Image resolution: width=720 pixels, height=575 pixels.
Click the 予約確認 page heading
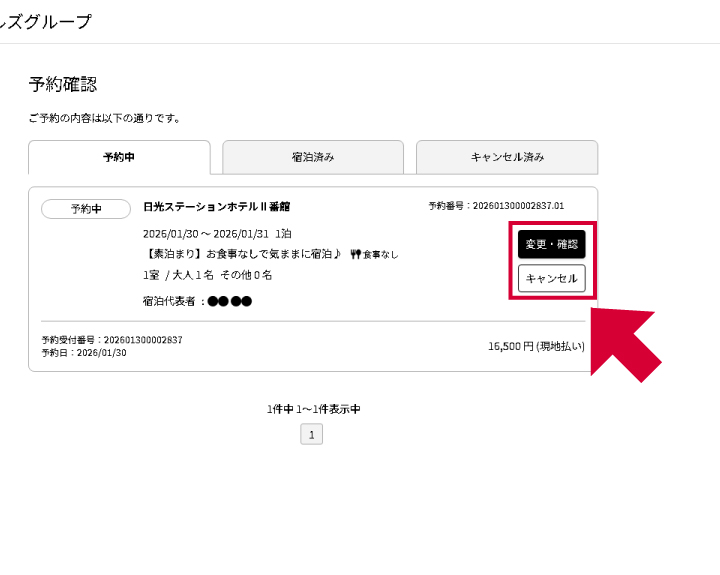(x=63, y=84)
